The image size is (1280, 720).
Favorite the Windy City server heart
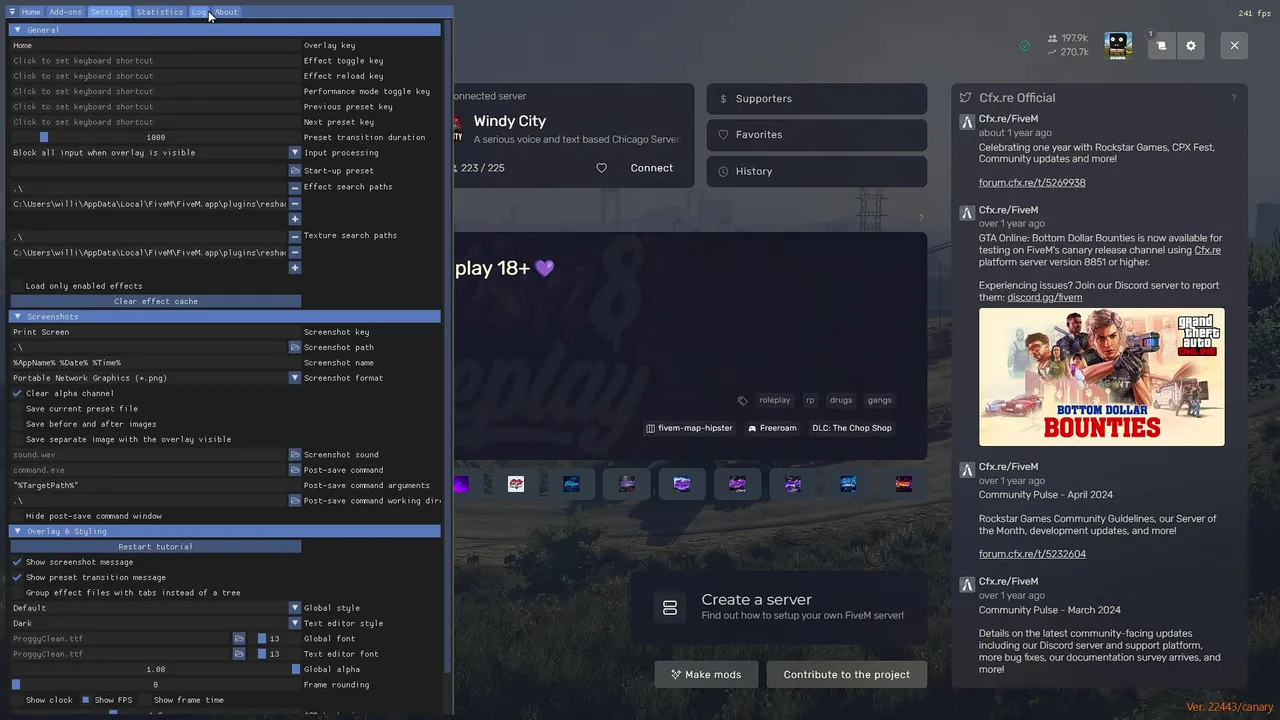601,168
